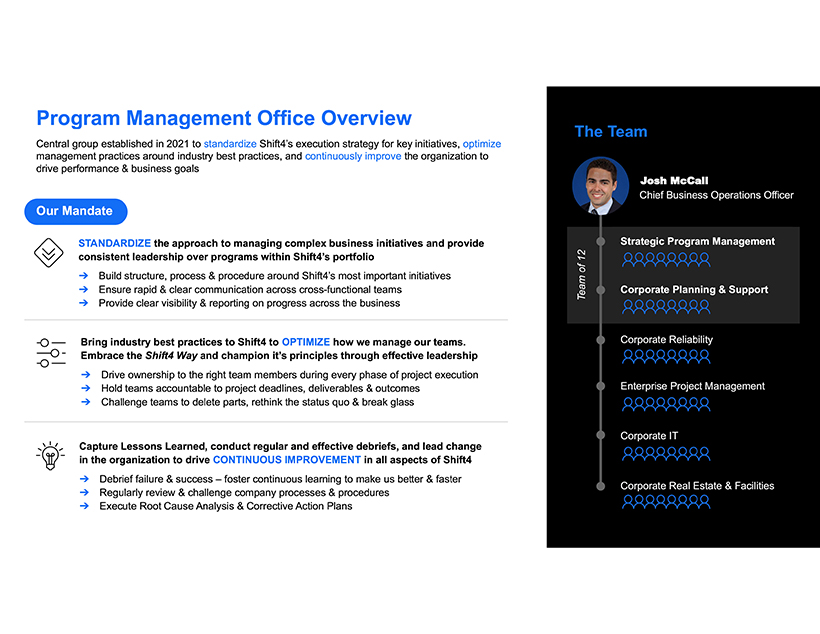Click the name Josh McCall
Screen dimensions: 820x634
pos(674,180)
